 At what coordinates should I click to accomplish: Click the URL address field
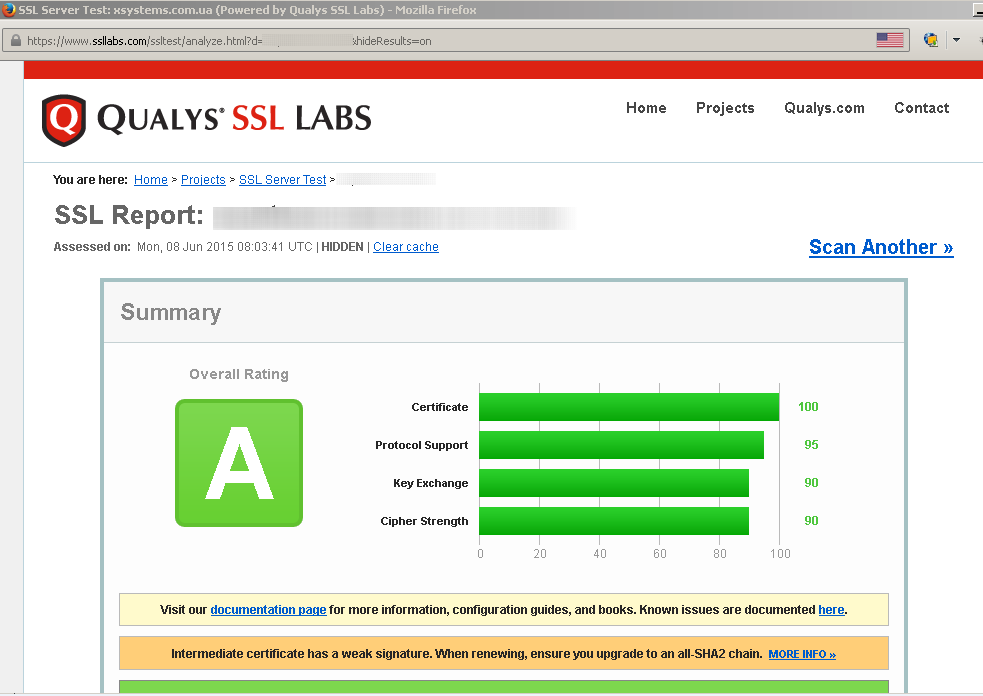coord(450,41)
